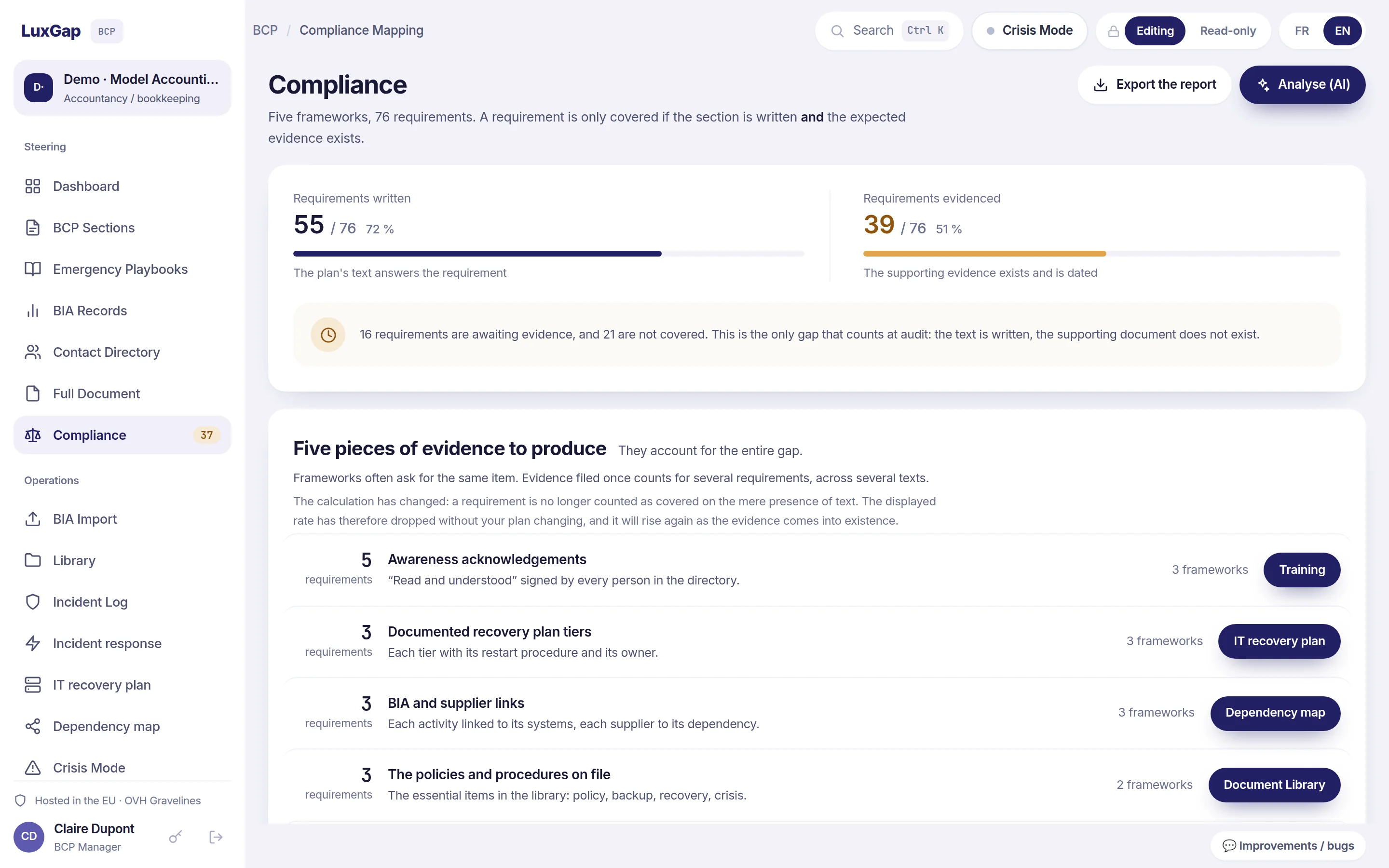Click the logout icon beside Claire Dupont
Screen dimensions: 1389x868
[216, 837]
